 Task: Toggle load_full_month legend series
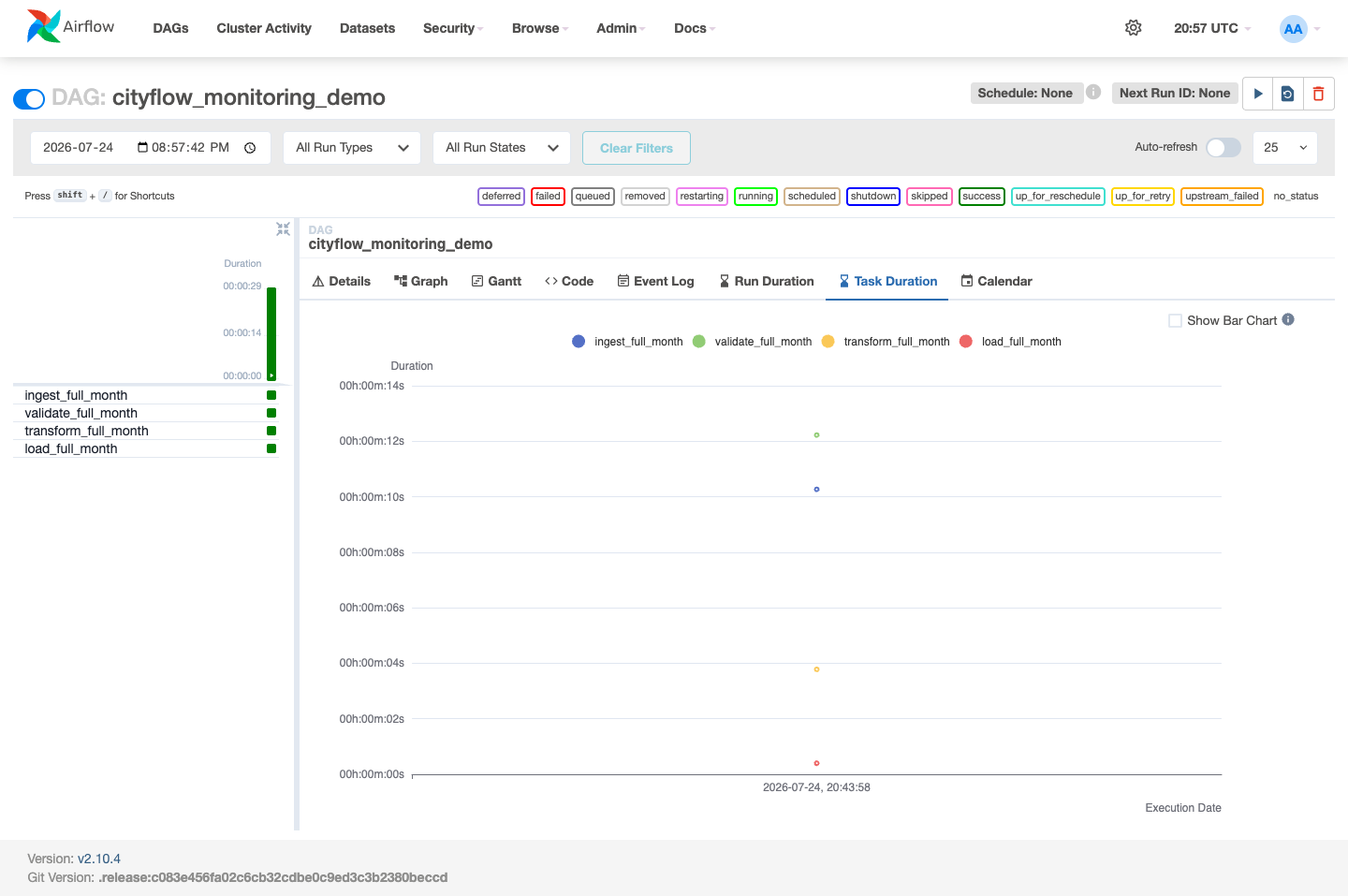[1010, 342]
